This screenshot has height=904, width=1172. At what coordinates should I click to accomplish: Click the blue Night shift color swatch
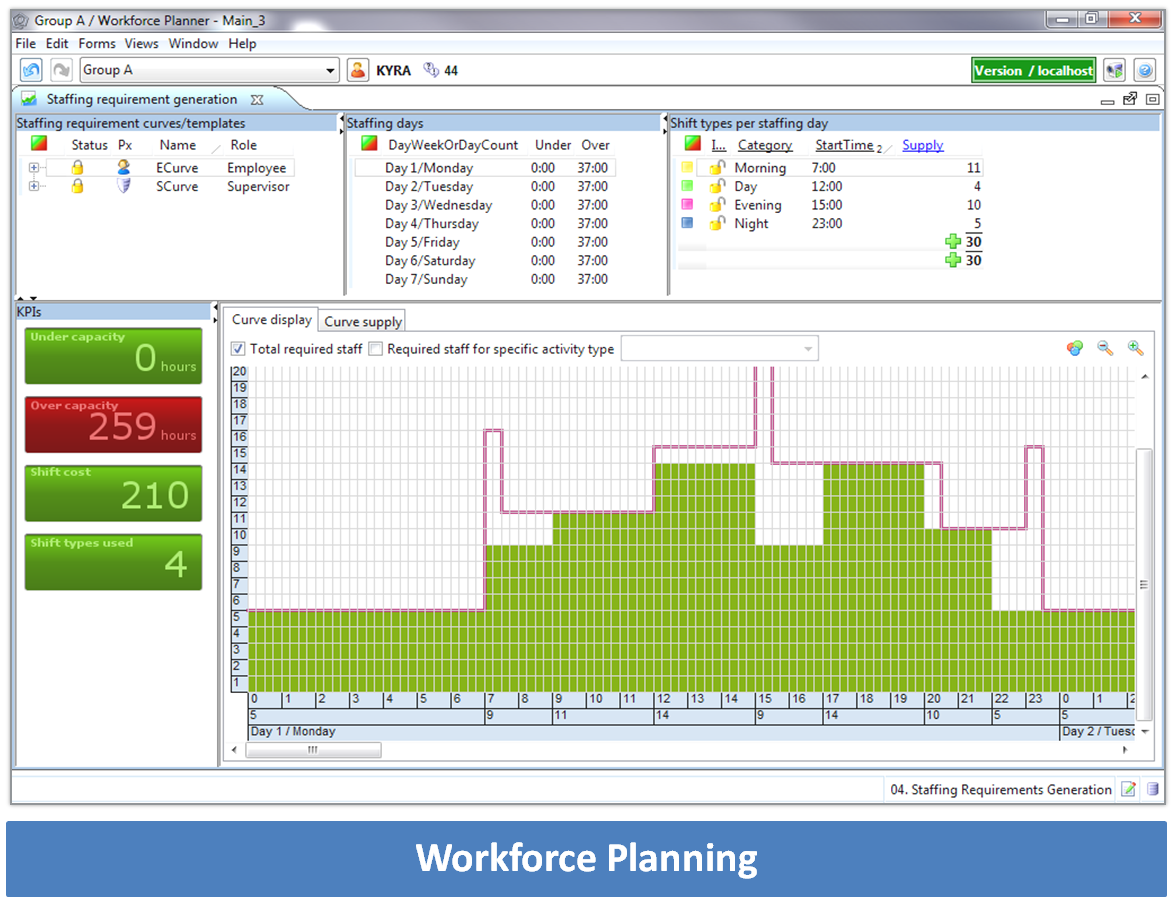[687, 223]
